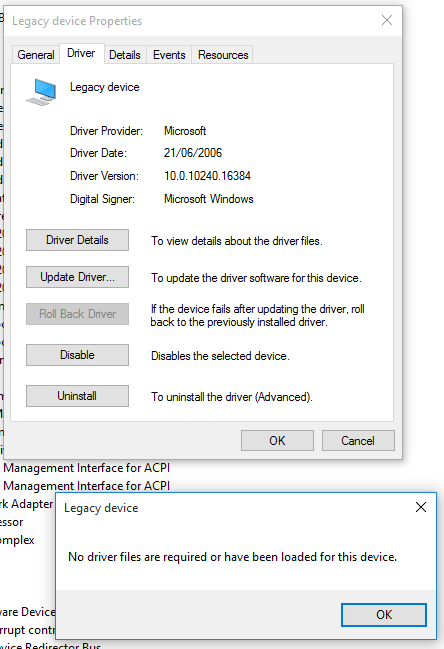Select second Management Interface for ACPI entry
This screenshot has height=649, width=444.
pyautogui.click(x=86, y=486)
